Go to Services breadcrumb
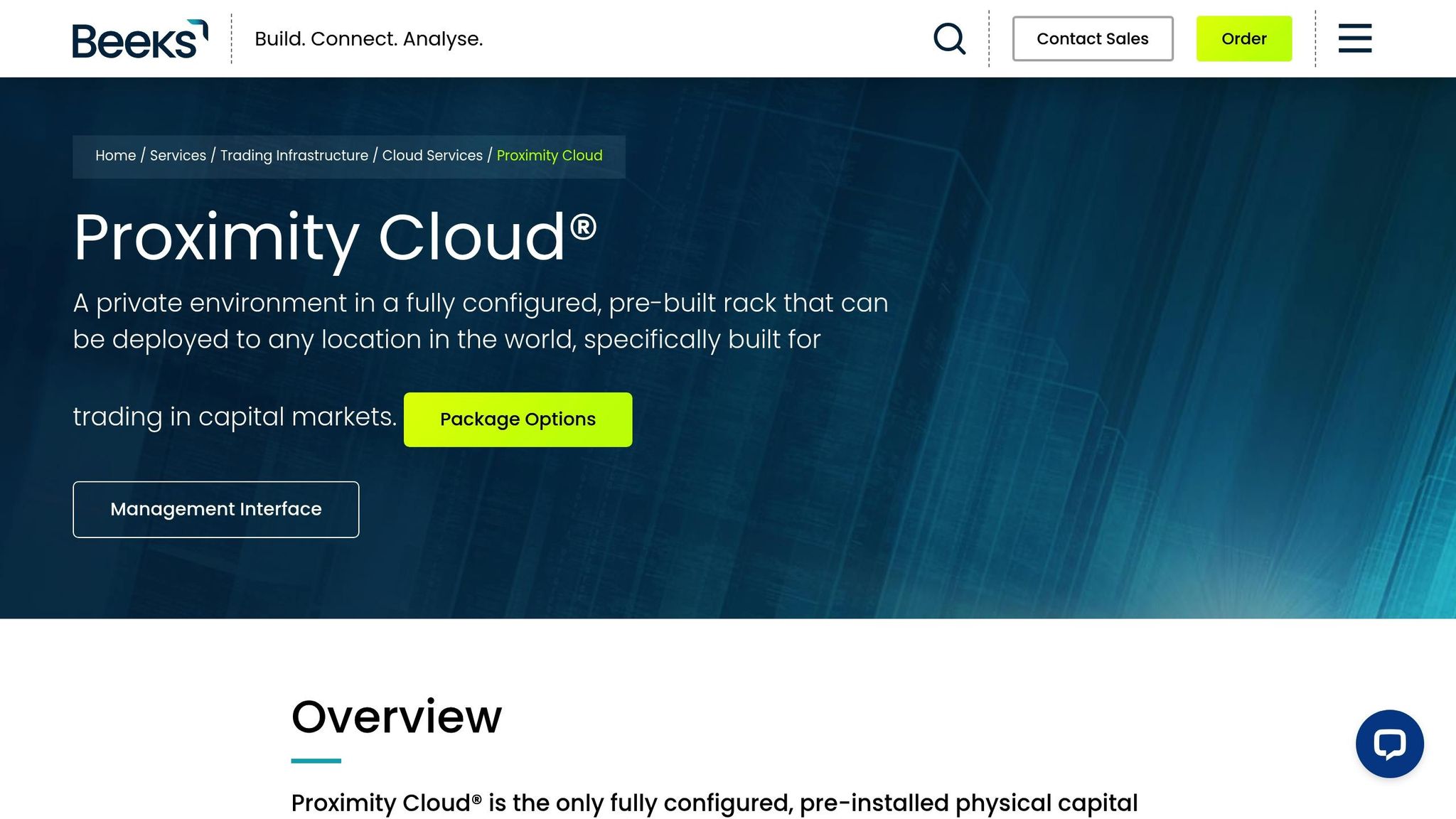The width and height of the screenshot is (1456, 819). (x=178, y=156)
